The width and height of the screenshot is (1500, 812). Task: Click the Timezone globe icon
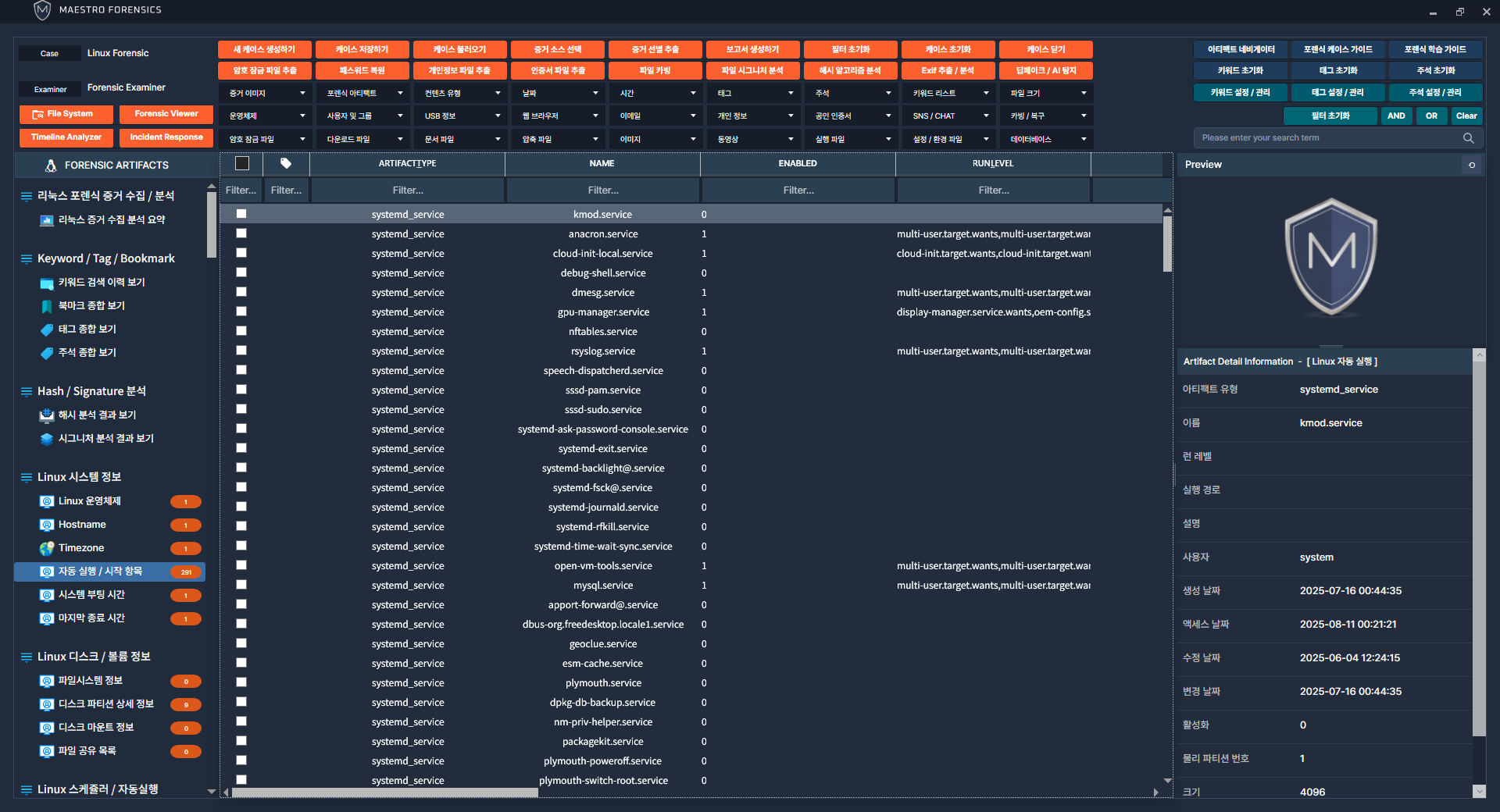point(47,548)
